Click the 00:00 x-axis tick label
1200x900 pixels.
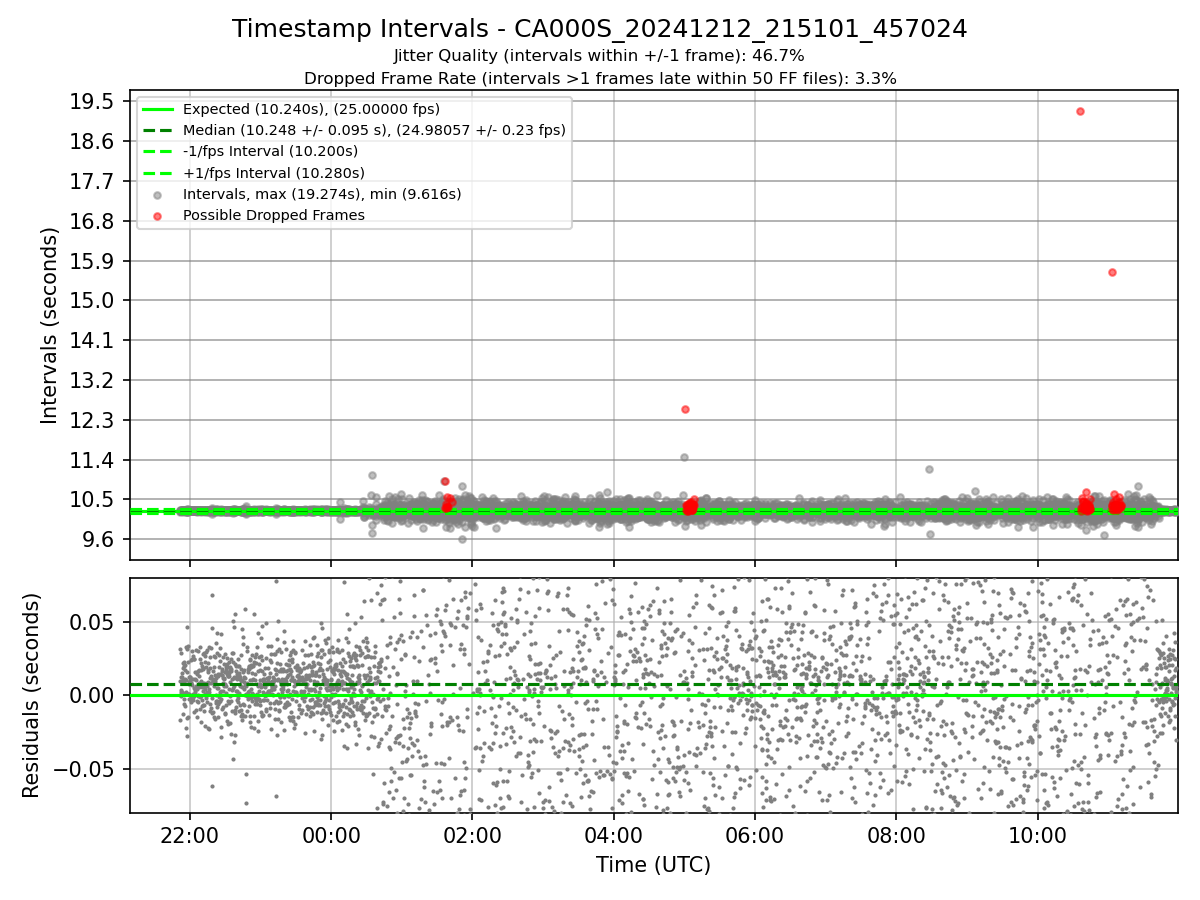click(x=331, y=836)
